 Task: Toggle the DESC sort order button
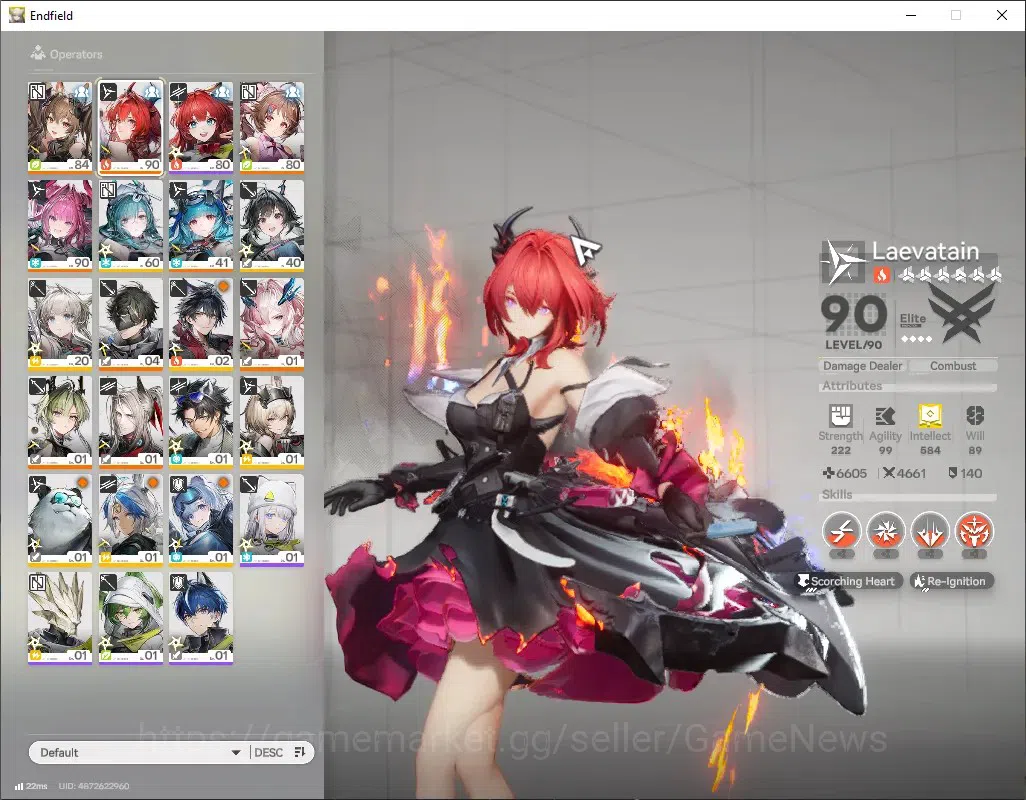click(x=280, y=752)
